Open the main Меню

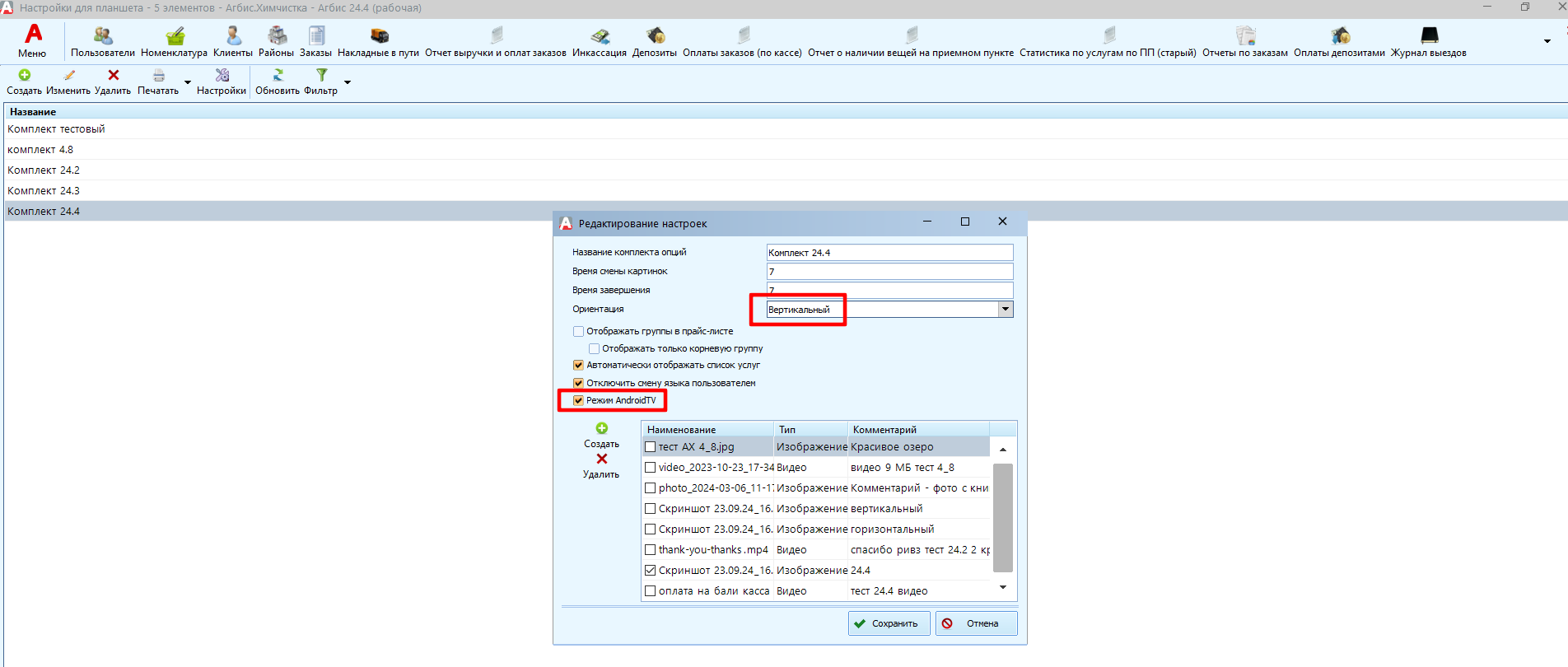pos(33,40)
